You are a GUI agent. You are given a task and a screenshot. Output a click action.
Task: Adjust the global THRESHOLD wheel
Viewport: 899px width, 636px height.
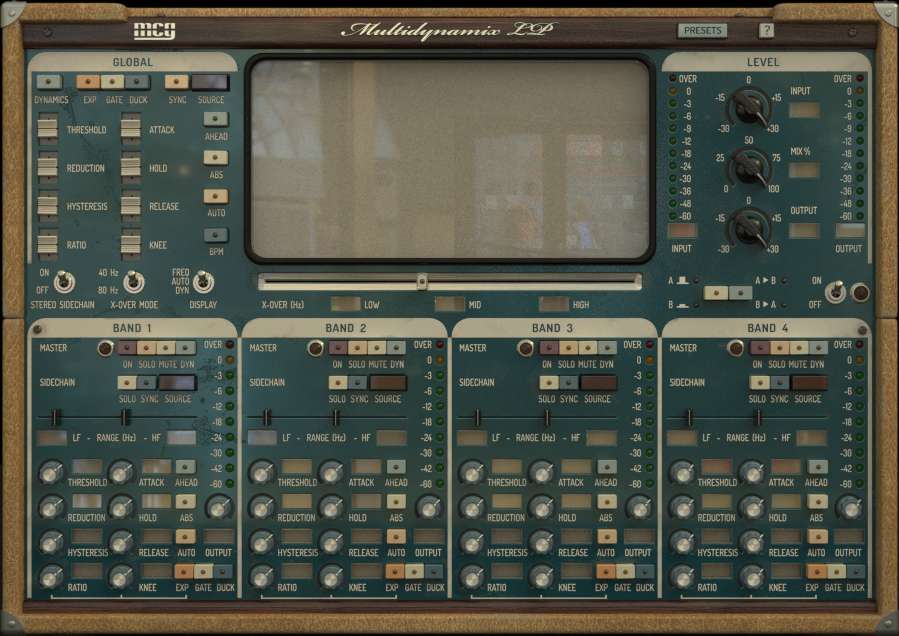tap(48, 128)
